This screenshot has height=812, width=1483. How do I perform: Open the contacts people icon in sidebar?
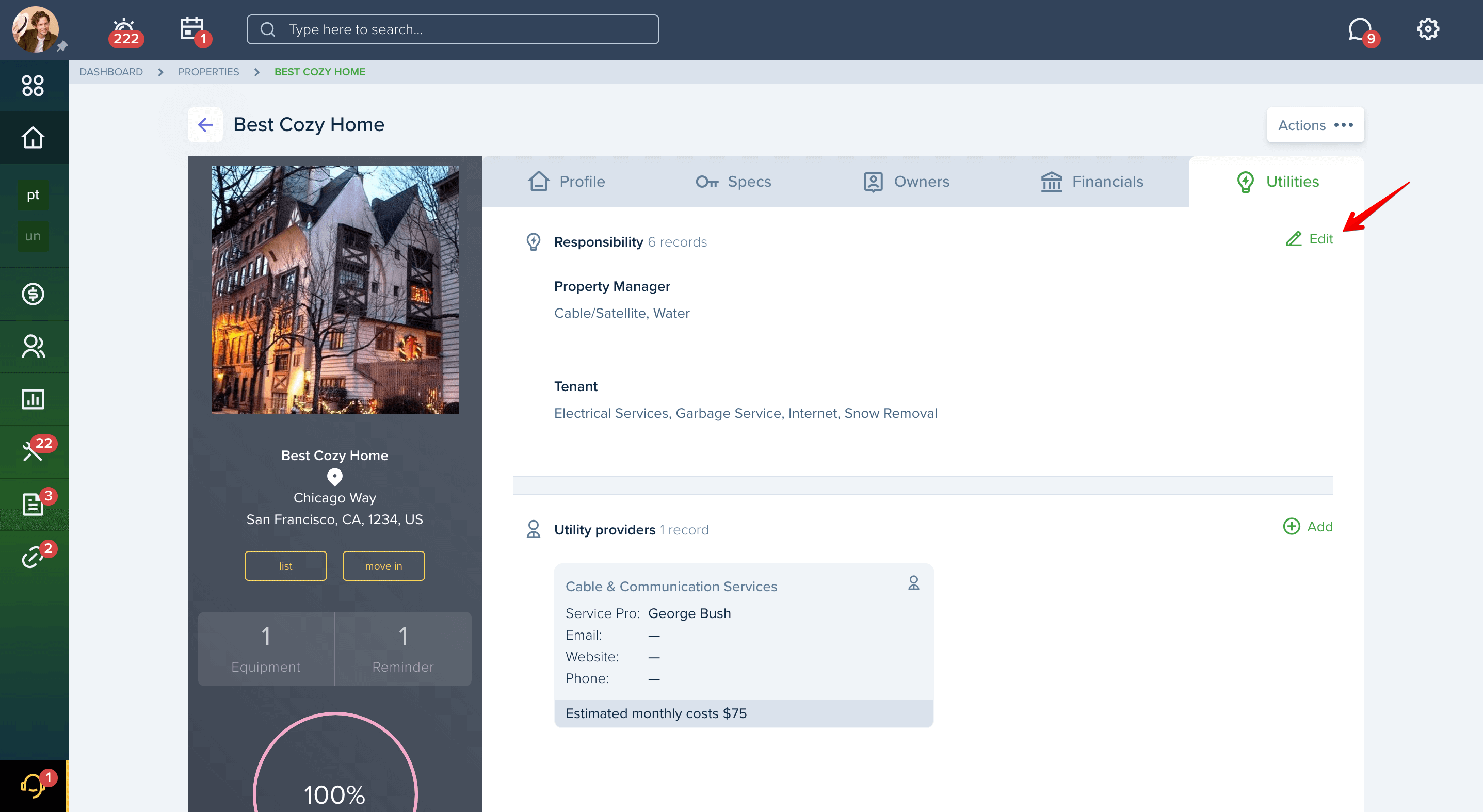tap(33, 347)
